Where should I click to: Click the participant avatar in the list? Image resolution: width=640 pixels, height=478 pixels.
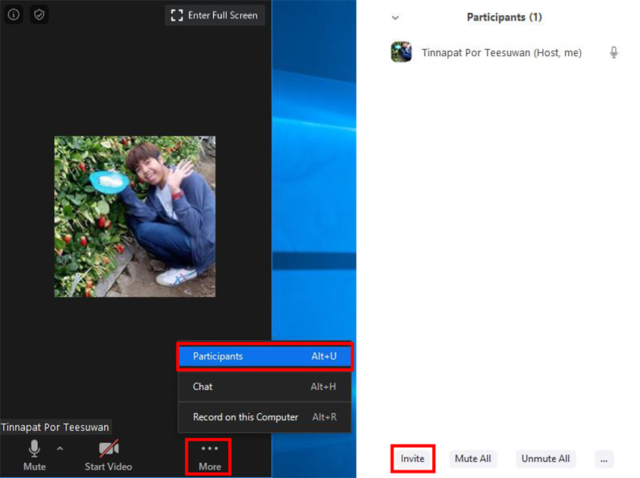(x=401, y=52)
